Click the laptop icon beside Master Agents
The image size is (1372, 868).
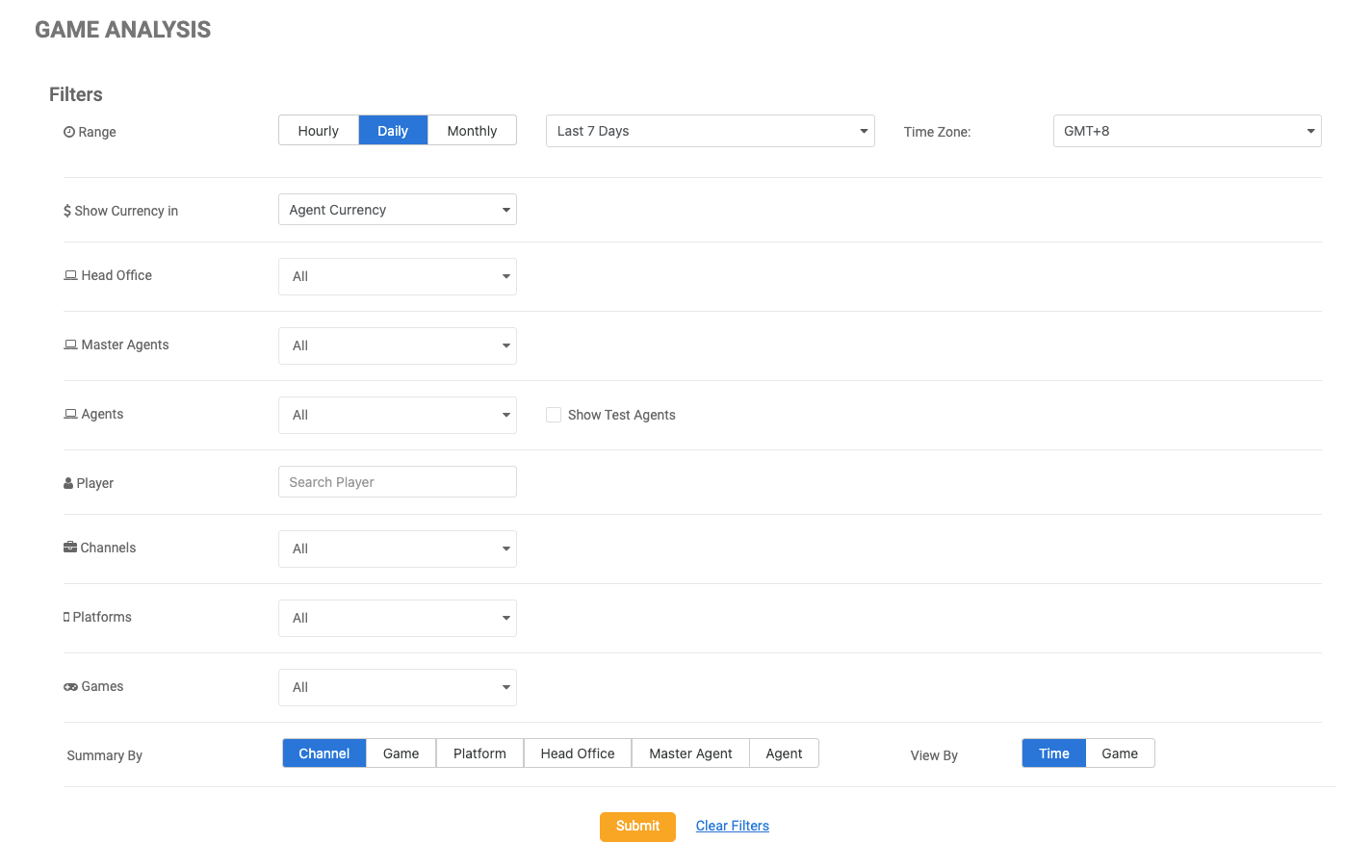(x=70, y=345)
